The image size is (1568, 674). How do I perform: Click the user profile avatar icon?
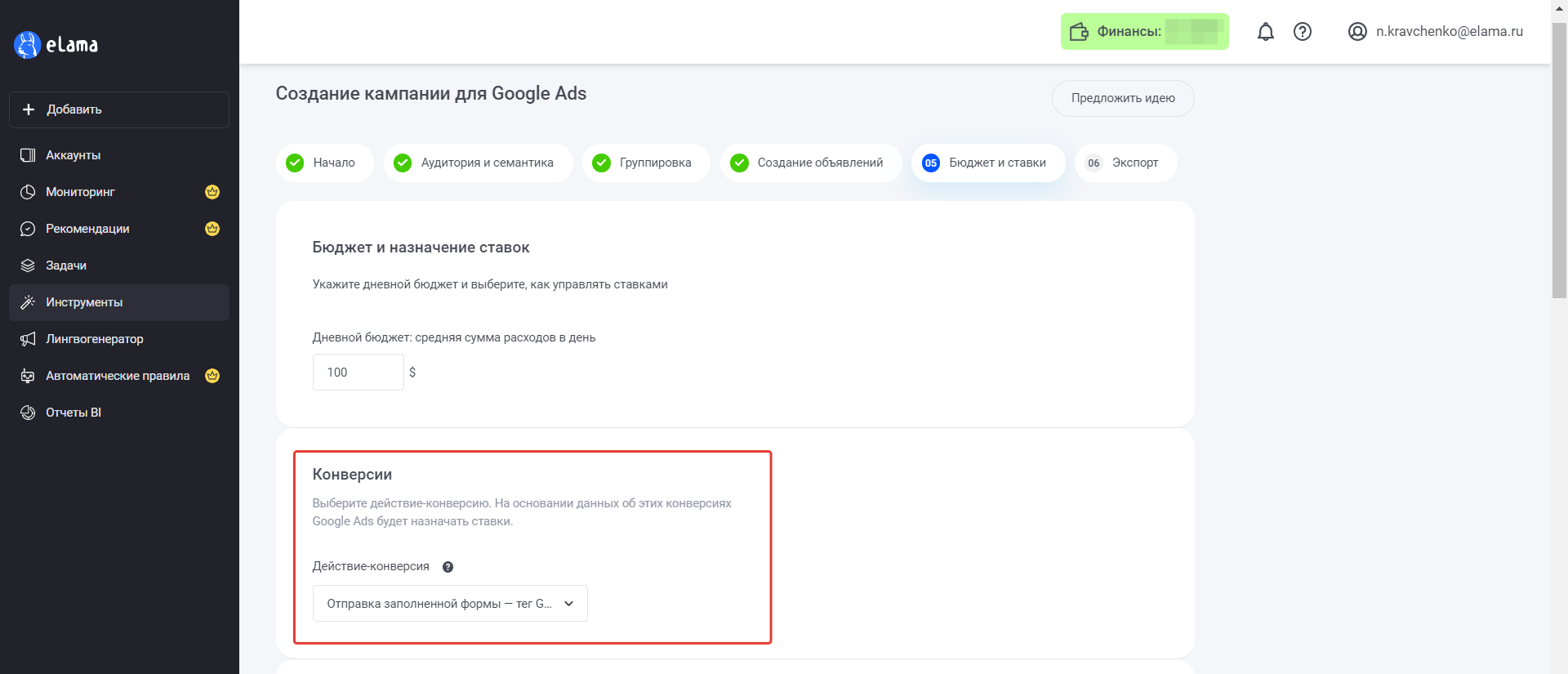pos(1357,32)
